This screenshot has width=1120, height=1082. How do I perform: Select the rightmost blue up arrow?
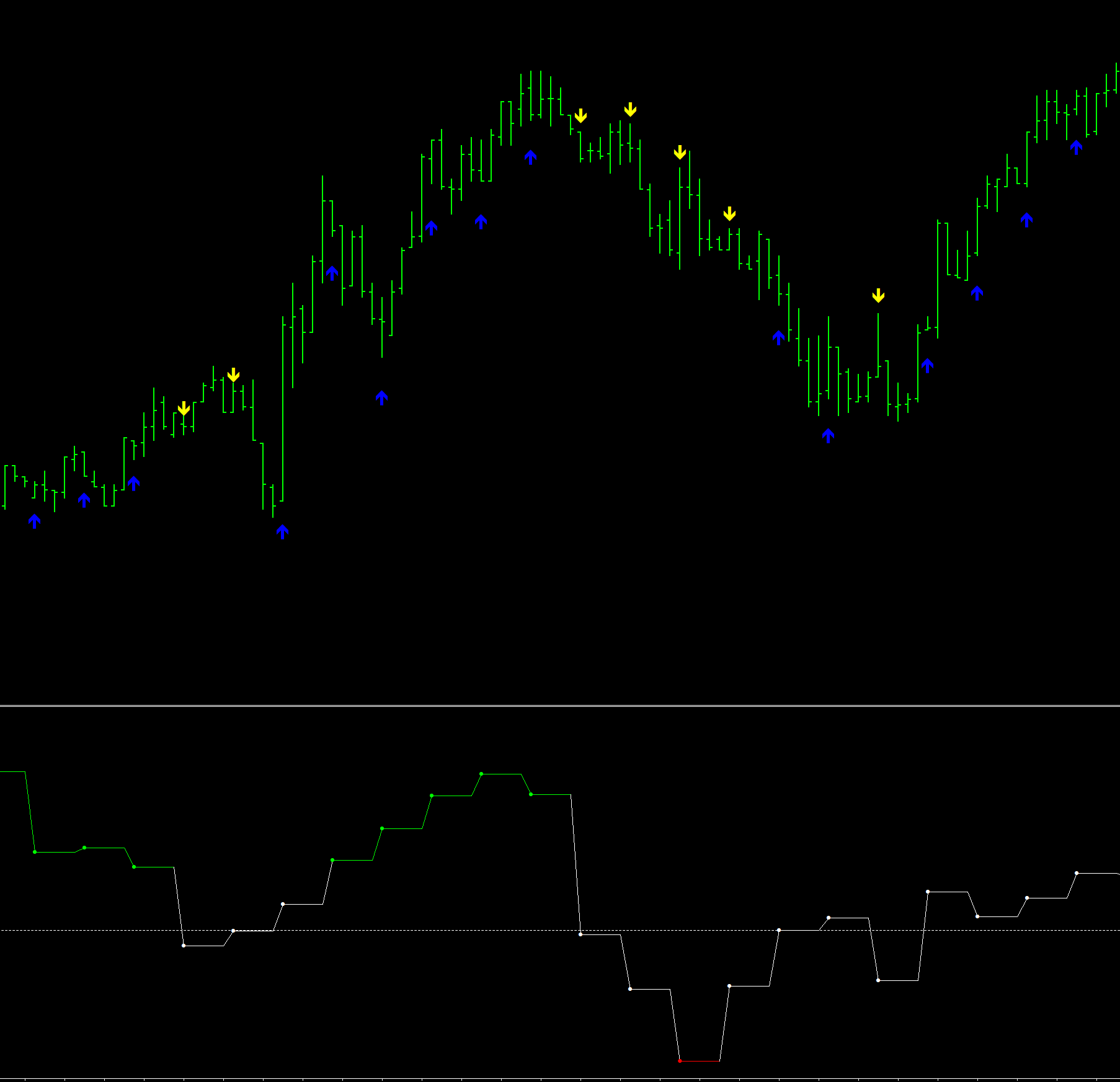[1077, 147]
